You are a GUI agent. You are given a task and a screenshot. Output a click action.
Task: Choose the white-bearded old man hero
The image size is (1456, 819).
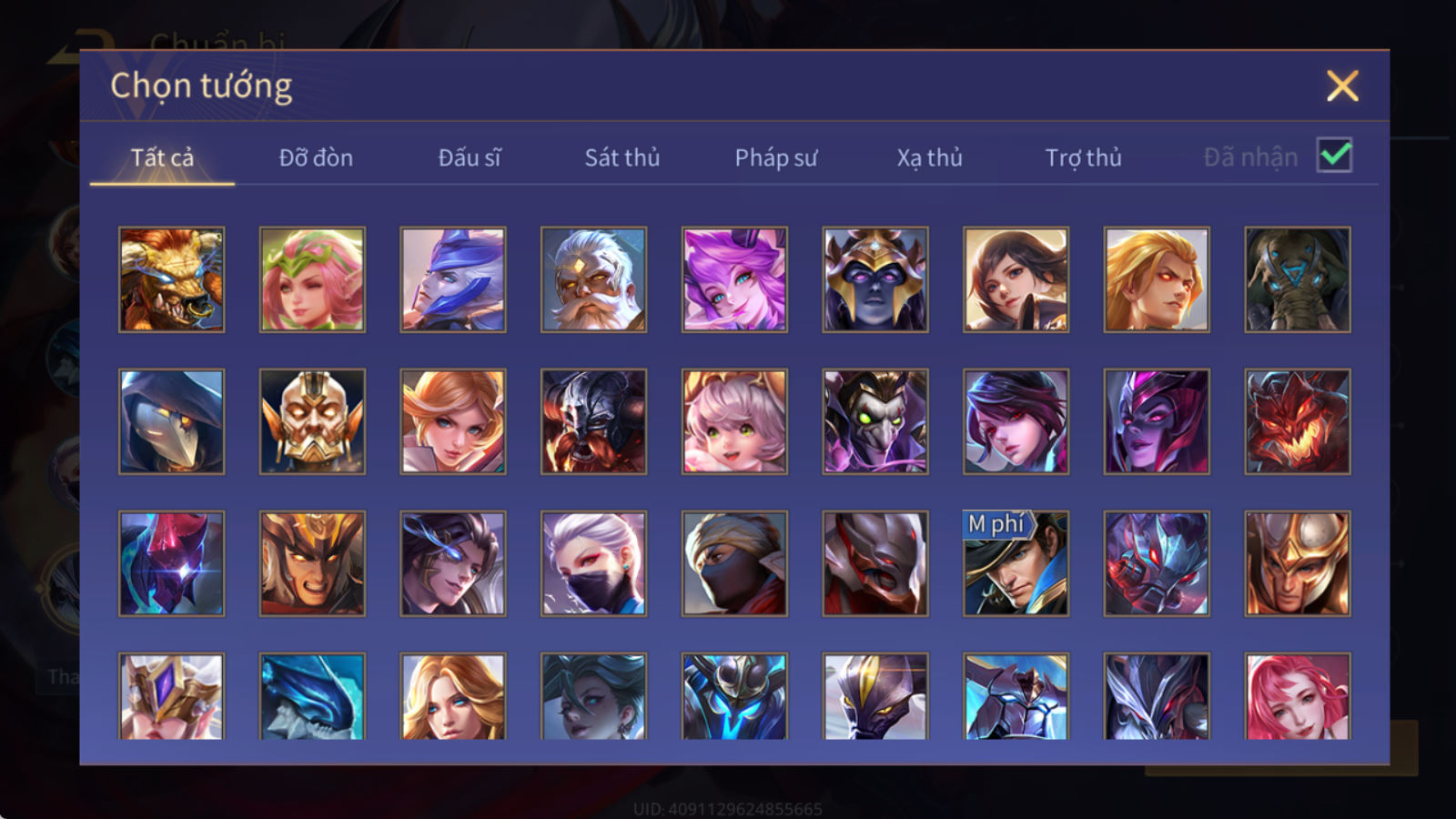[593, 279]
